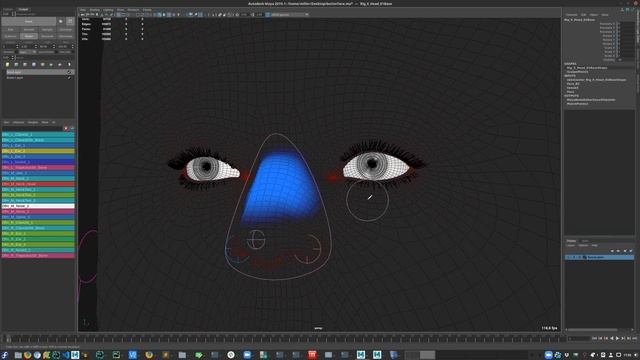640x360 pixels.
Task: Open Visual Studio Code from the taskbar
Action: point(66,355)
